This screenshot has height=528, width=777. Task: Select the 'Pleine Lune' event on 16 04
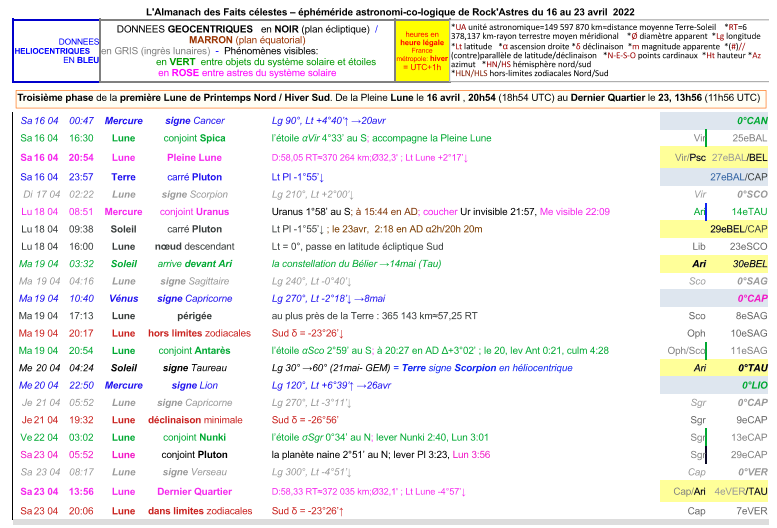[195, 157]
